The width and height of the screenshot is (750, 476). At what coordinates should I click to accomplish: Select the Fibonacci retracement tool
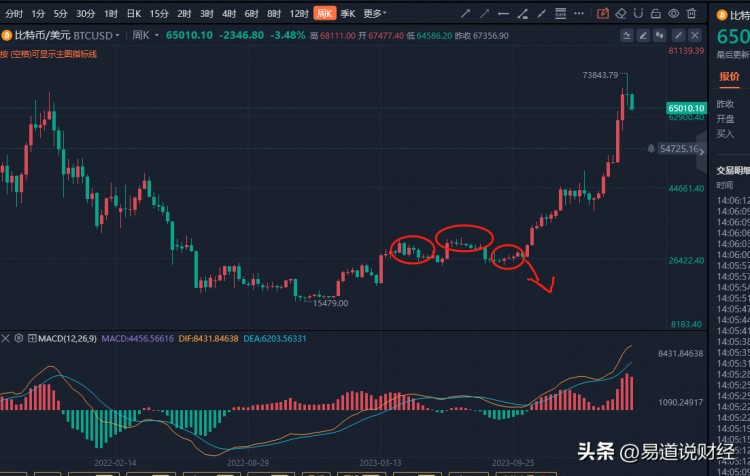click(560, 13)
